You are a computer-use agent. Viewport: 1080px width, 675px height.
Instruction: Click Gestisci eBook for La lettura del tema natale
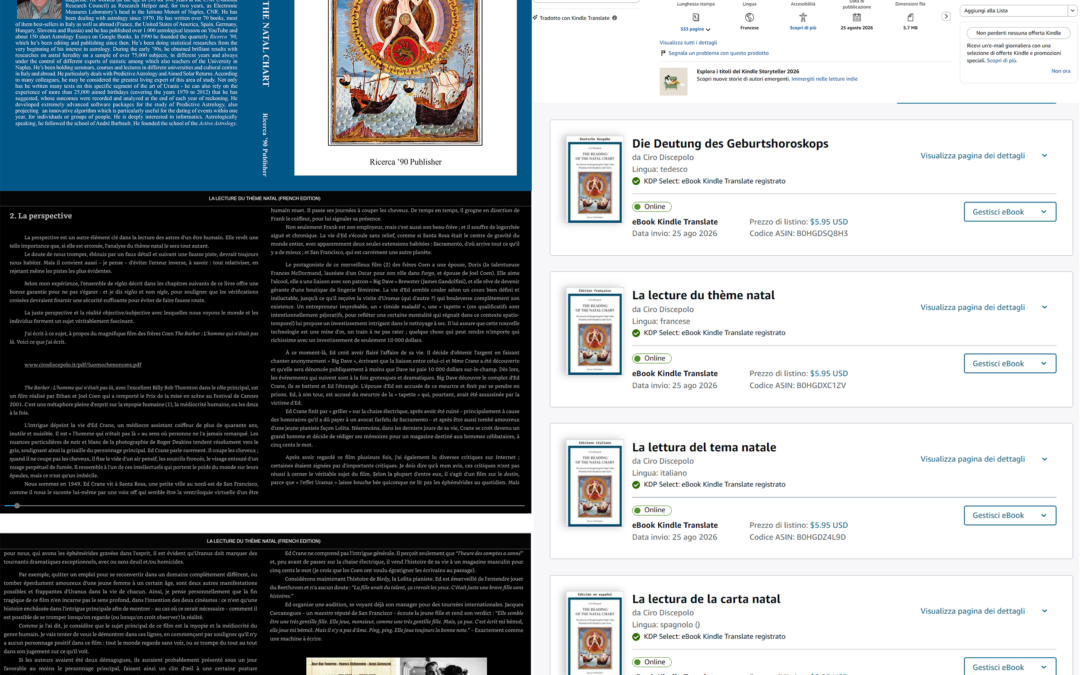coord(1010,515)
